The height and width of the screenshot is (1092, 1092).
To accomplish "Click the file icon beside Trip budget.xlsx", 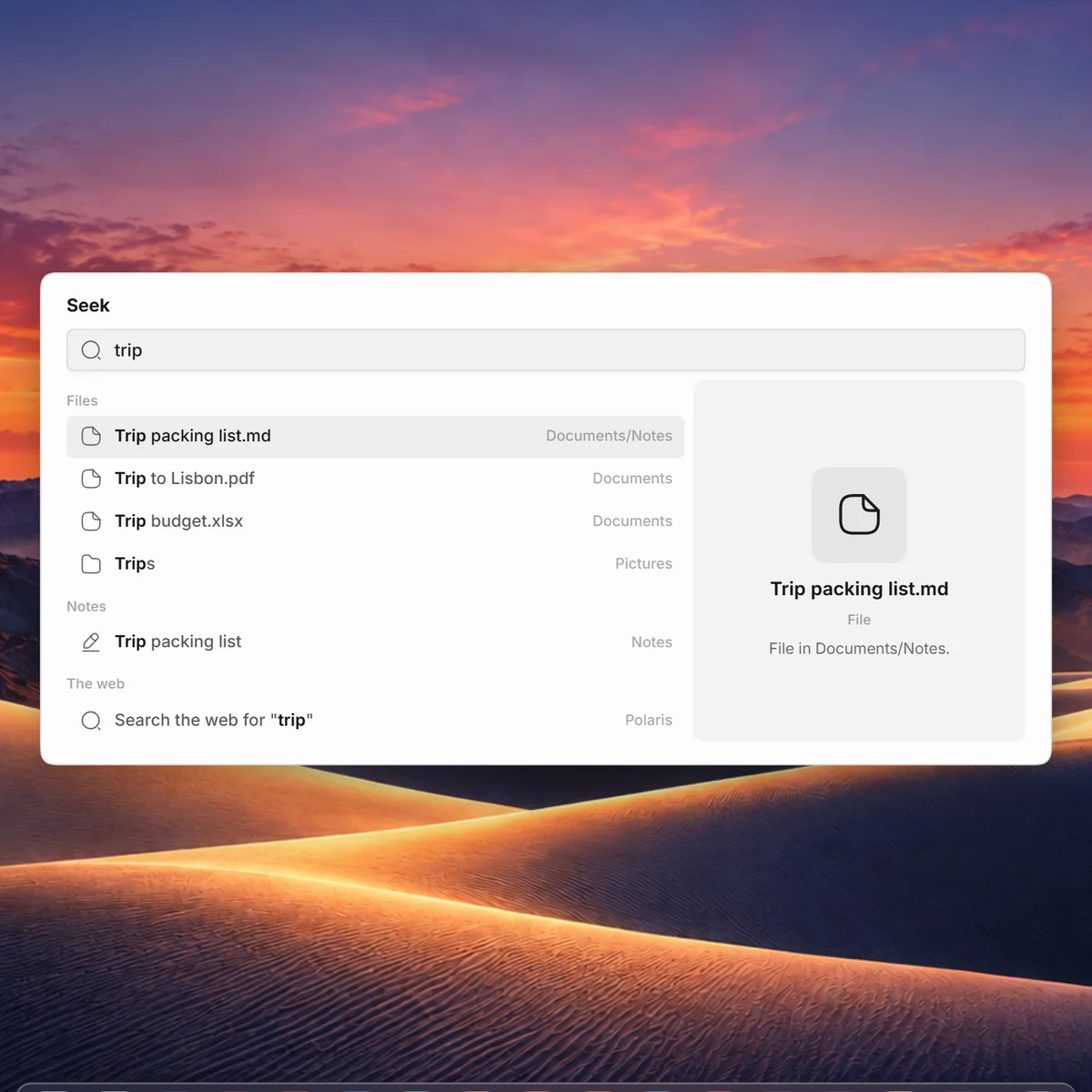I will point(91,521).
